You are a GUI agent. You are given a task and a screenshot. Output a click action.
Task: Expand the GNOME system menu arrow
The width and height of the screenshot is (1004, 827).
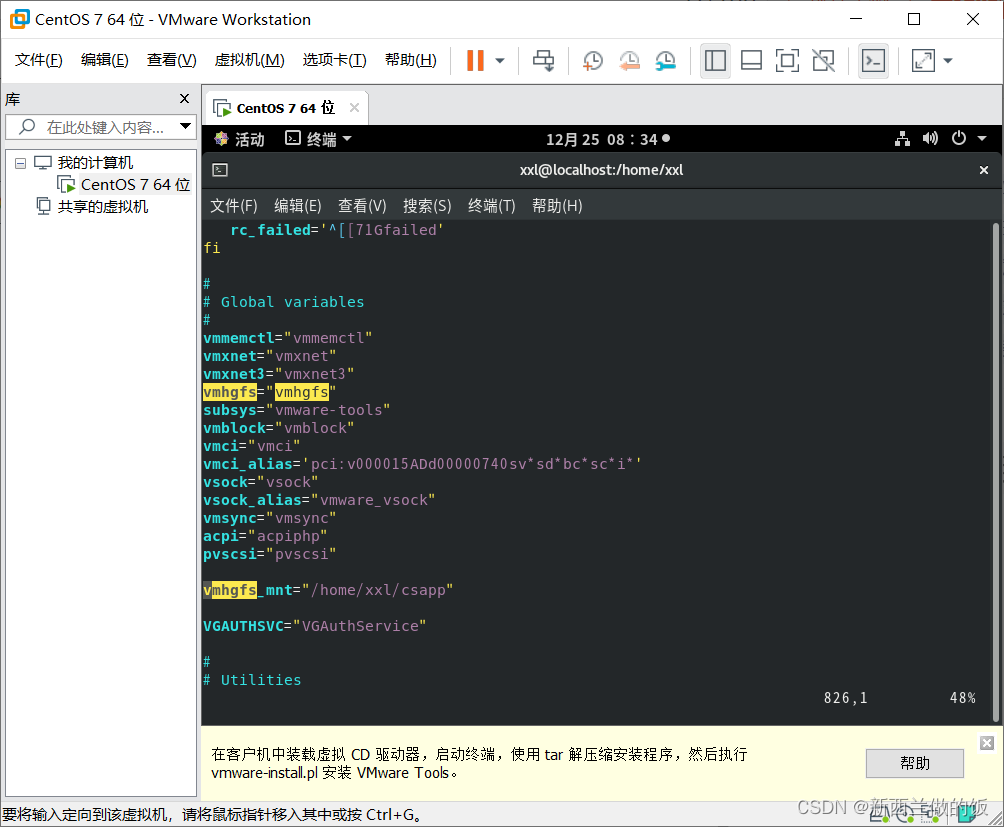point(982,138)
